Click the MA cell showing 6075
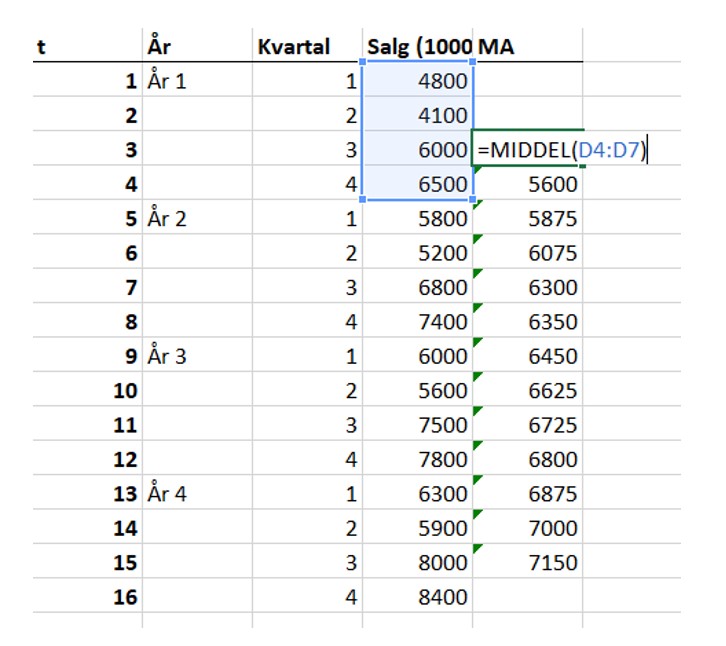 click(x=527, y=253)
